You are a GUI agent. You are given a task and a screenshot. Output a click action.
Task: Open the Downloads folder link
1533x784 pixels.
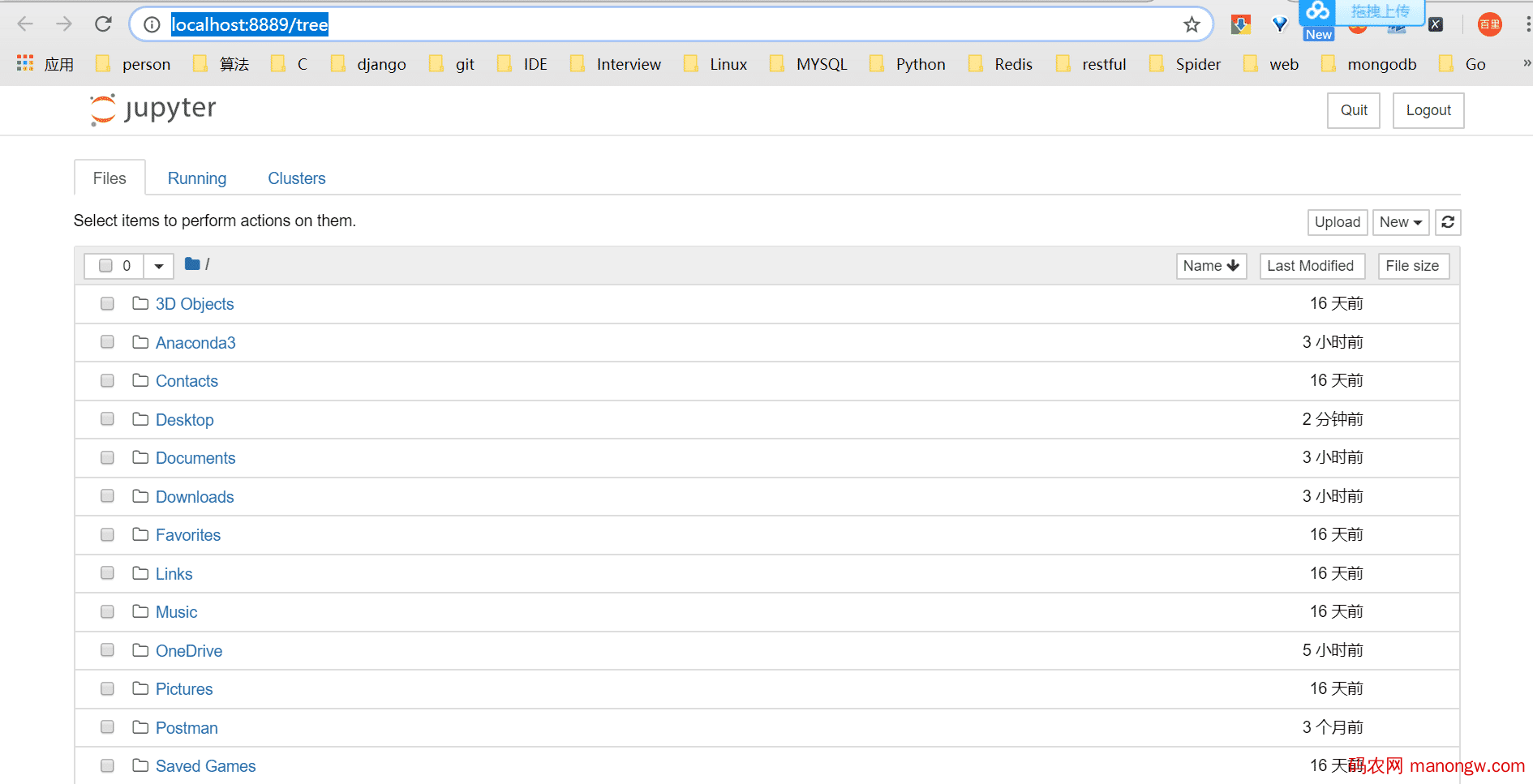tap(195, 497)
